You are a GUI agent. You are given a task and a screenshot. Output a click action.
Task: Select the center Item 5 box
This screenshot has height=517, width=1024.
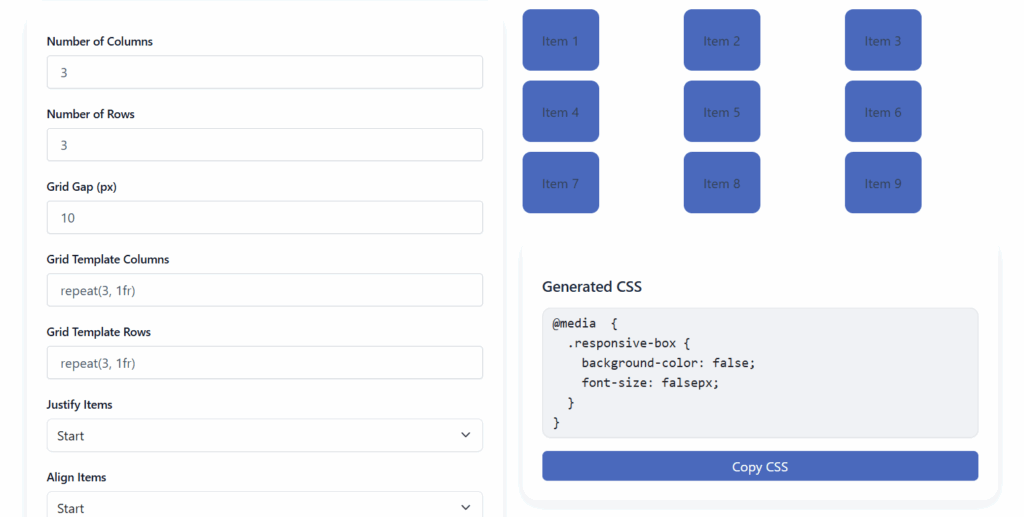pyautogui.click(x=721, y=112)
